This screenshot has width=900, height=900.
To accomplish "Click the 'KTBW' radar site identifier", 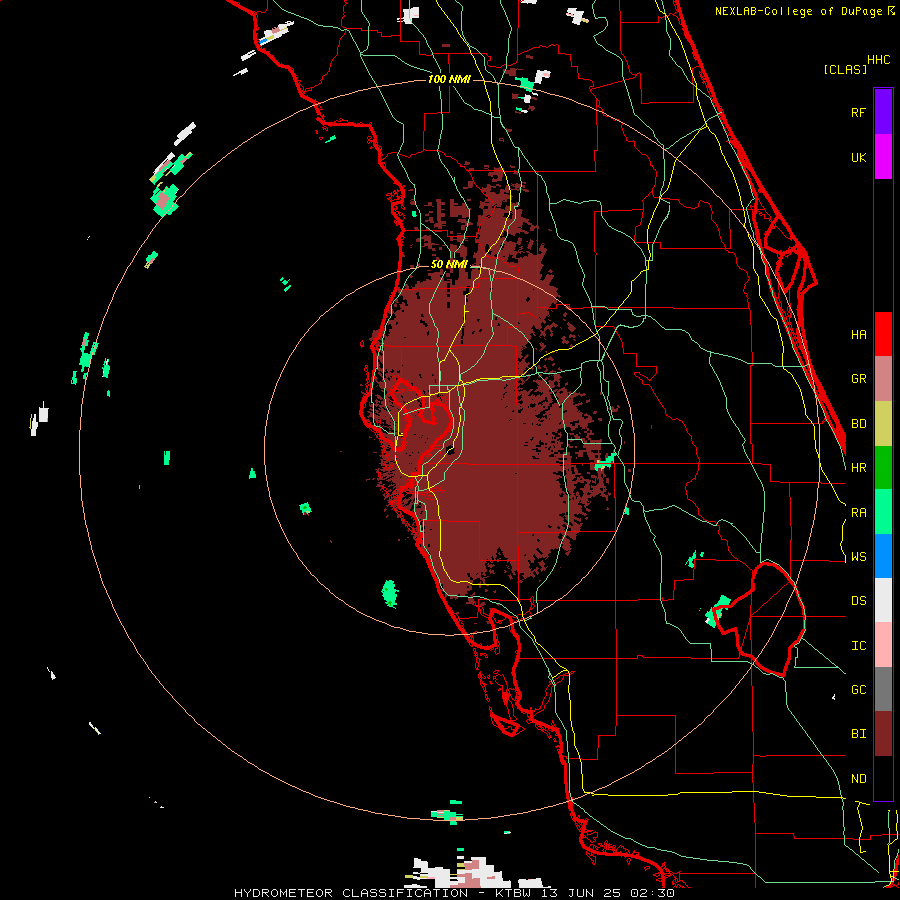I will pos(516,893).
